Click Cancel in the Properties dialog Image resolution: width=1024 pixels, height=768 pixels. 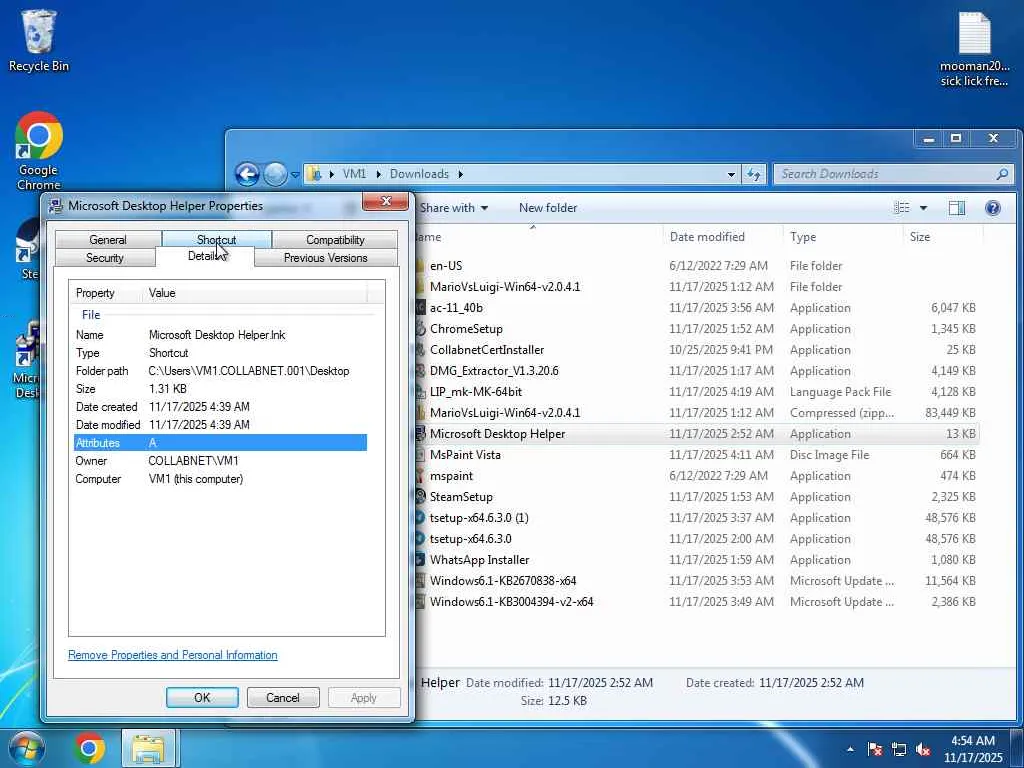tap(283, 697)
